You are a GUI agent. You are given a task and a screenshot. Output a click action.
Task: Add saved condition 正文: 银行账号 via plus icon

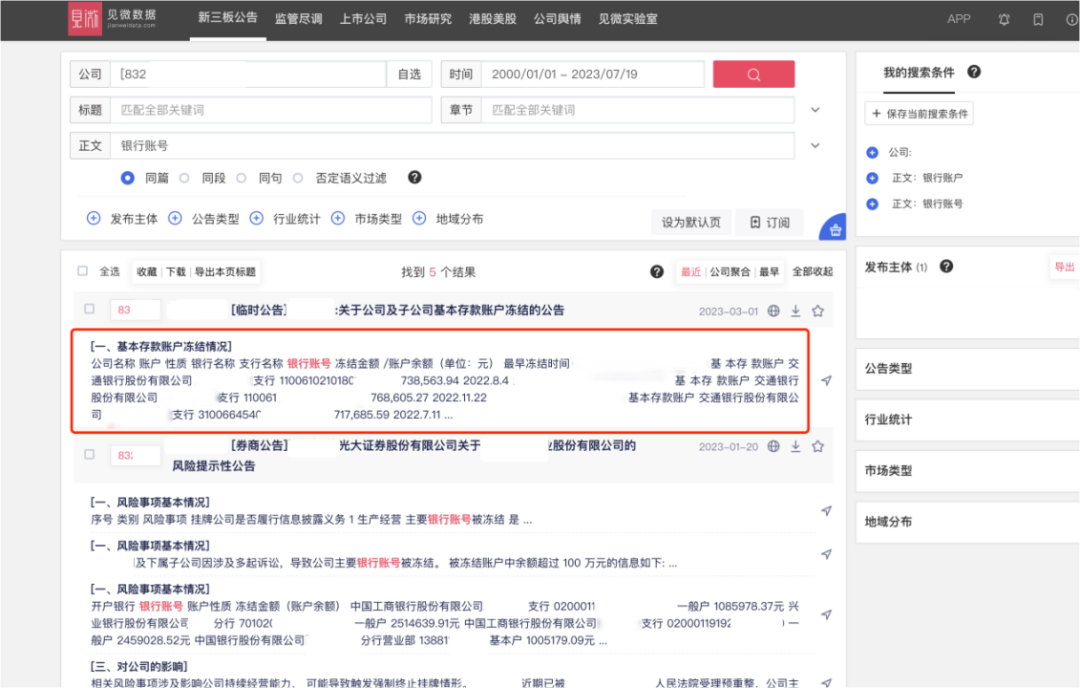[x=872, y=204]
